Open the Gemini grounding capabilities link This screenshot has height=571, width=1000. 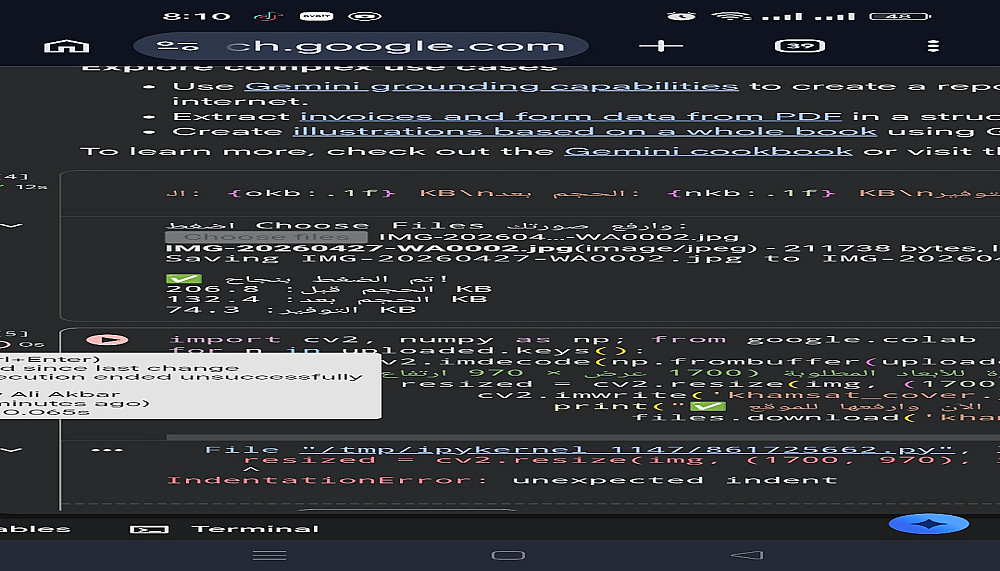click(x=491, y=86)
